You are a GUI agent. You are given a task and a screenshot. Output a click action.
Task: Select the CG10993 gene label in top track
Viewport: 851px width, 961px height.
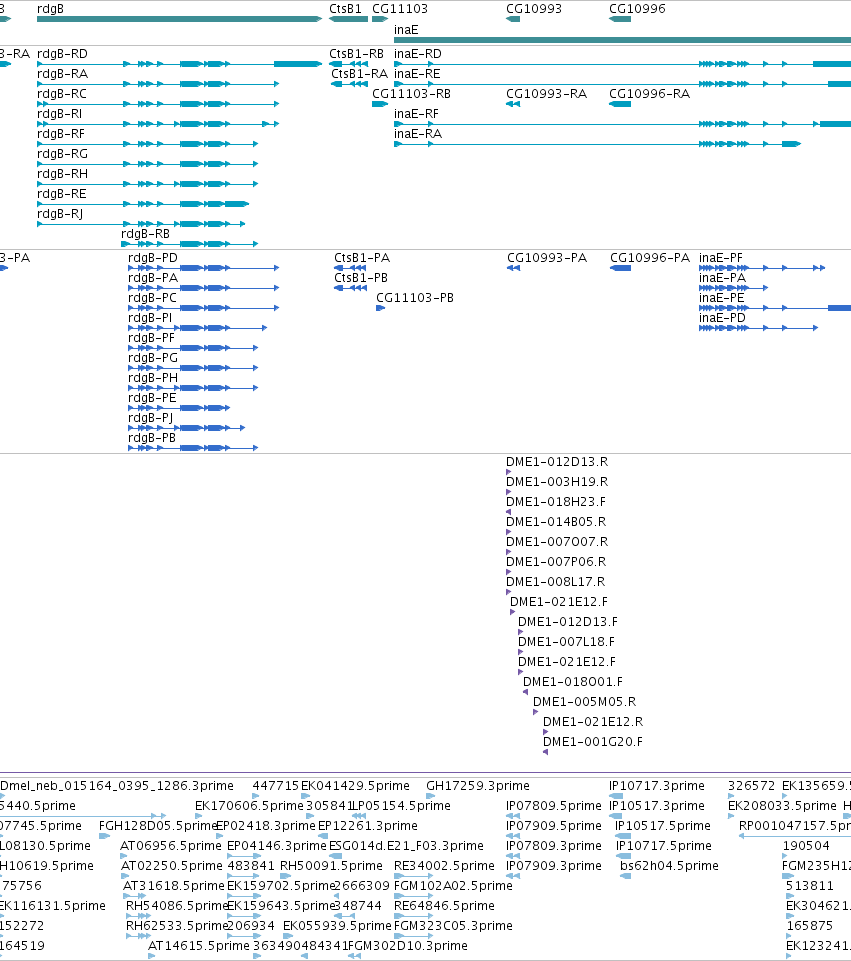pyautogui.click(x=534, y=9)
